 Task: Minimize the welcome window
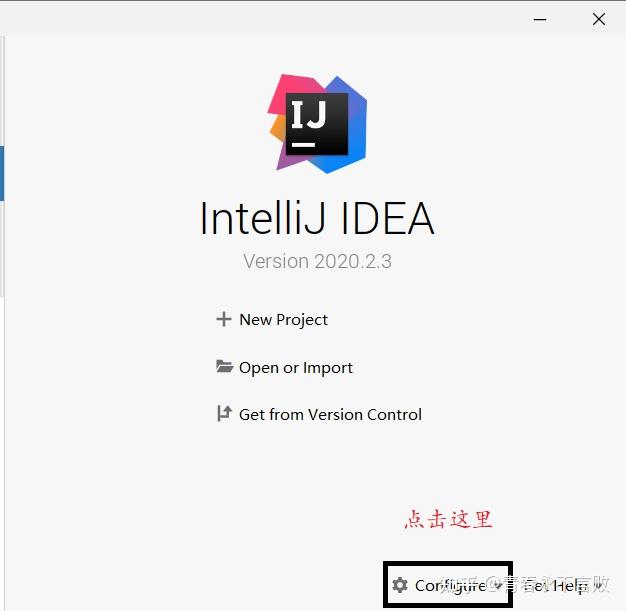tap(540, 19)
